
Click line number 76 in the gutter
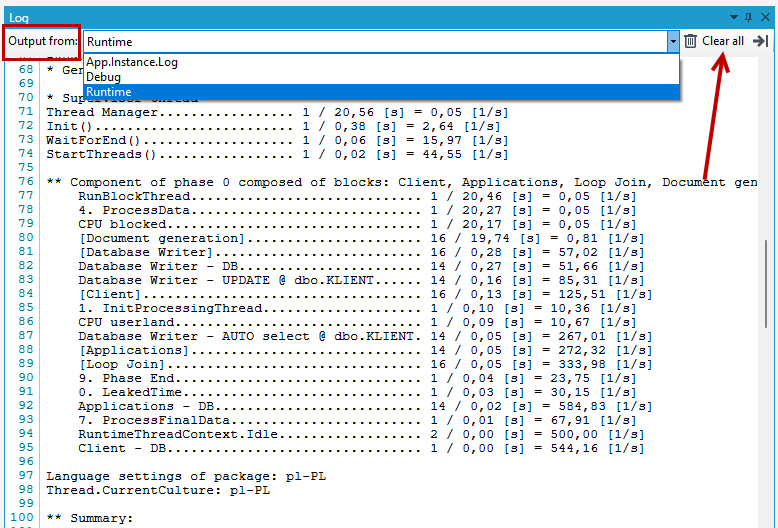click(26, 182)
